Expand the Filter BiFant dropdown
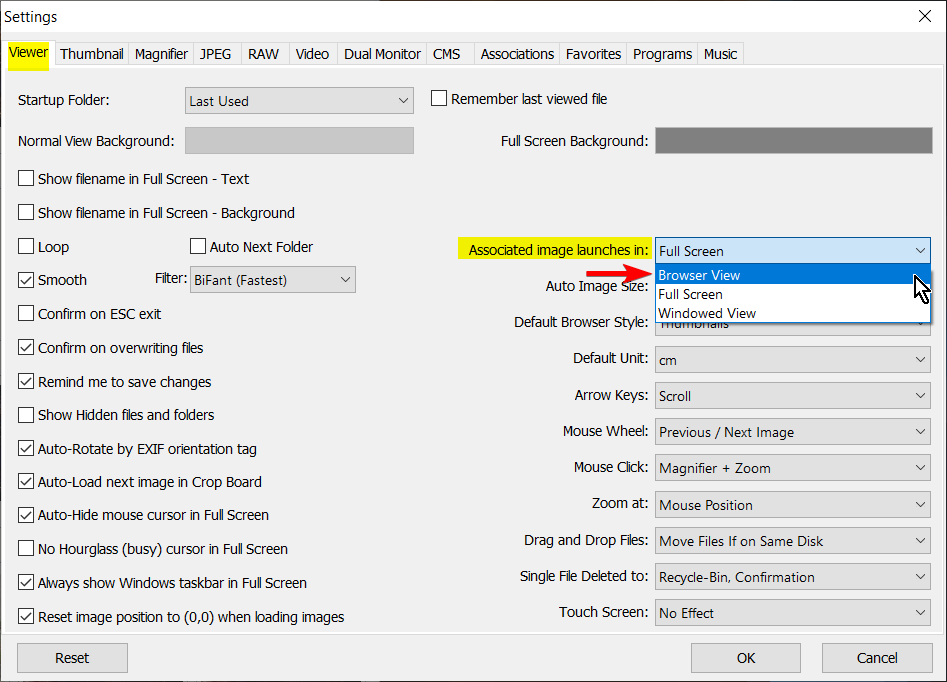Screen dimensions: 947x682 coord(272,280)
